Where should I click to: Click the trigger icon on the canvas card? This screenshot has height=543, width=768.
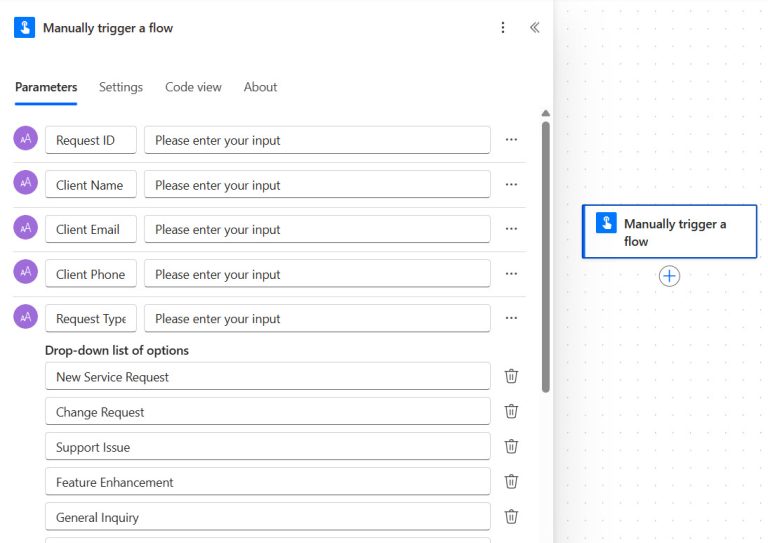606,223
